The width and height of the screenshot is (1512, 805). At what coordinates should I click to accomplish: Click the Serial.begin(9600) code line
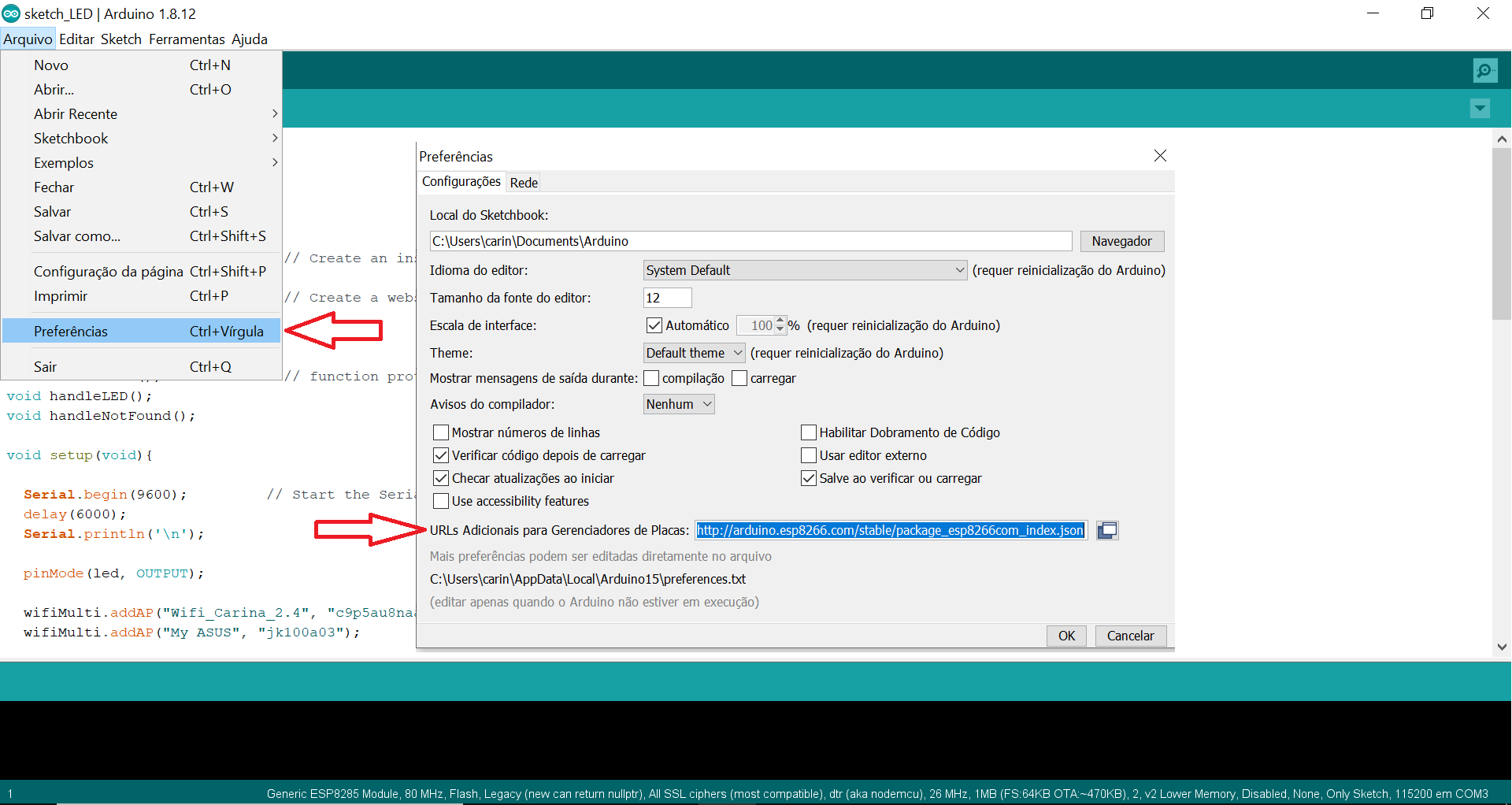point(105,495)
